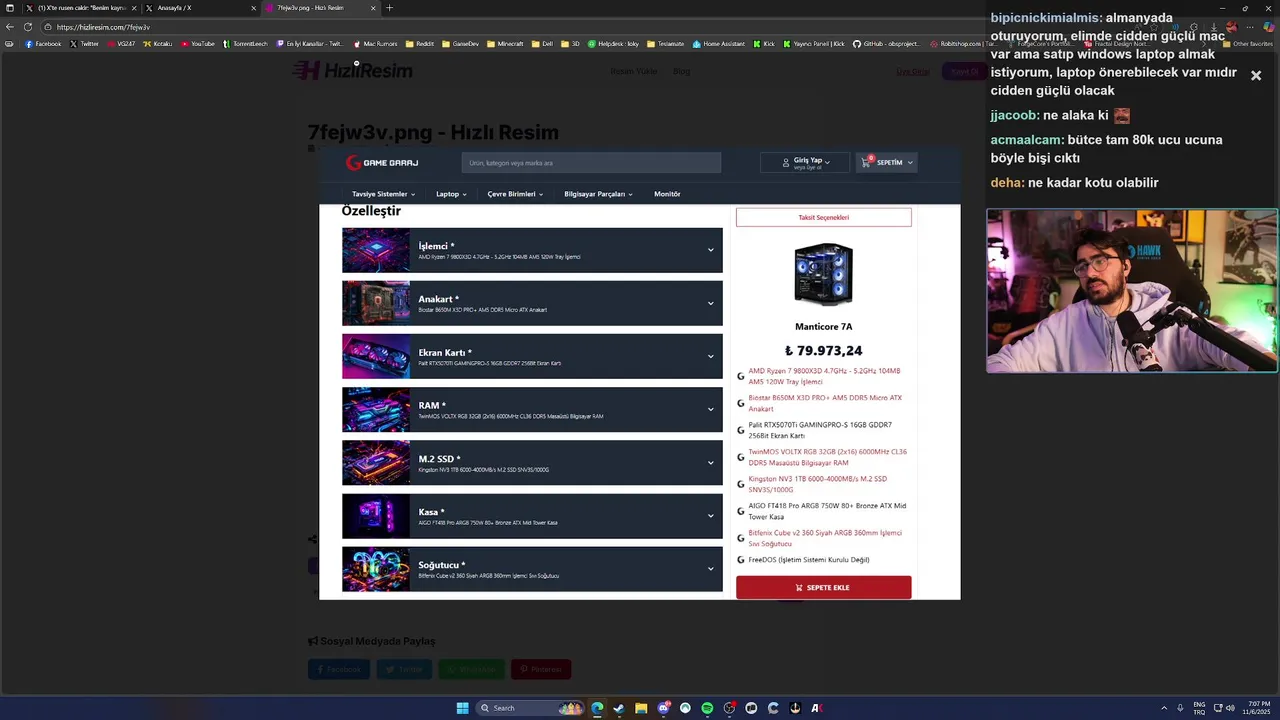Click the Soğutucu thumbnail image
Image resolution: width=1280 pixels, height=720 pixels.
pyautogui.click(x=376, y=569)
